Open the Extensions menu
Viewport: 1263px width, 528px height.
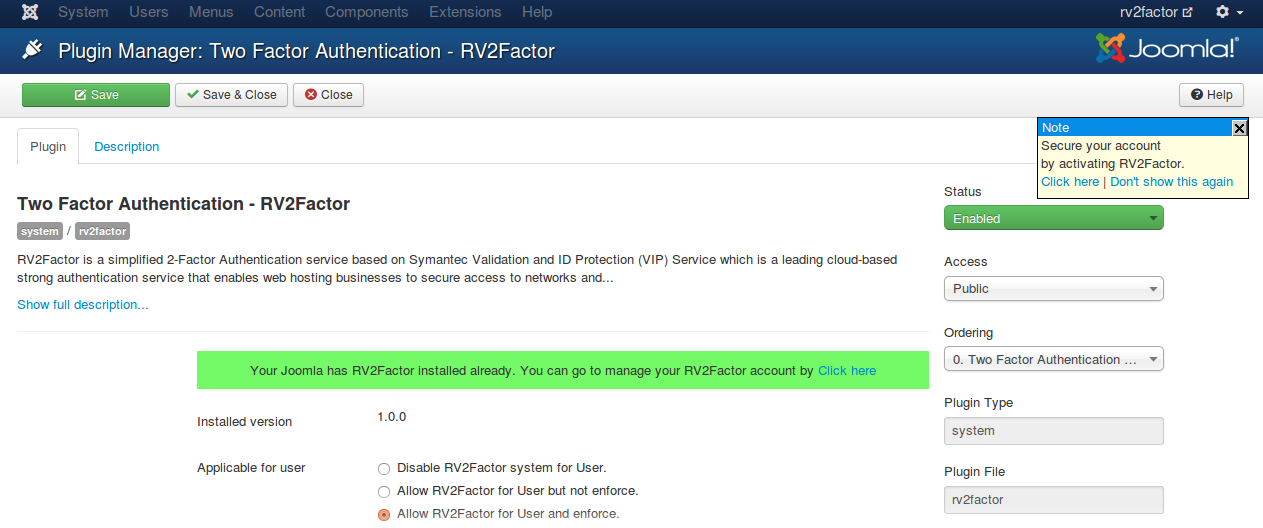click(465, 12)
